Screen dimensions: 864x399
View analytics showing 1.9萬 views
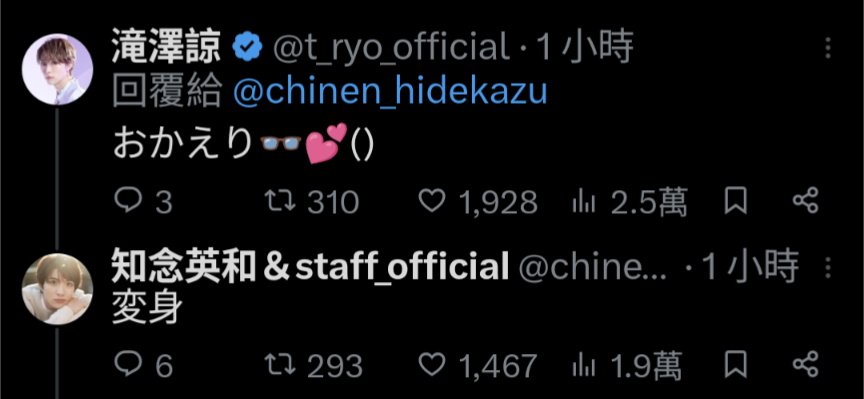pyautogui.click(x=627, y=365)
